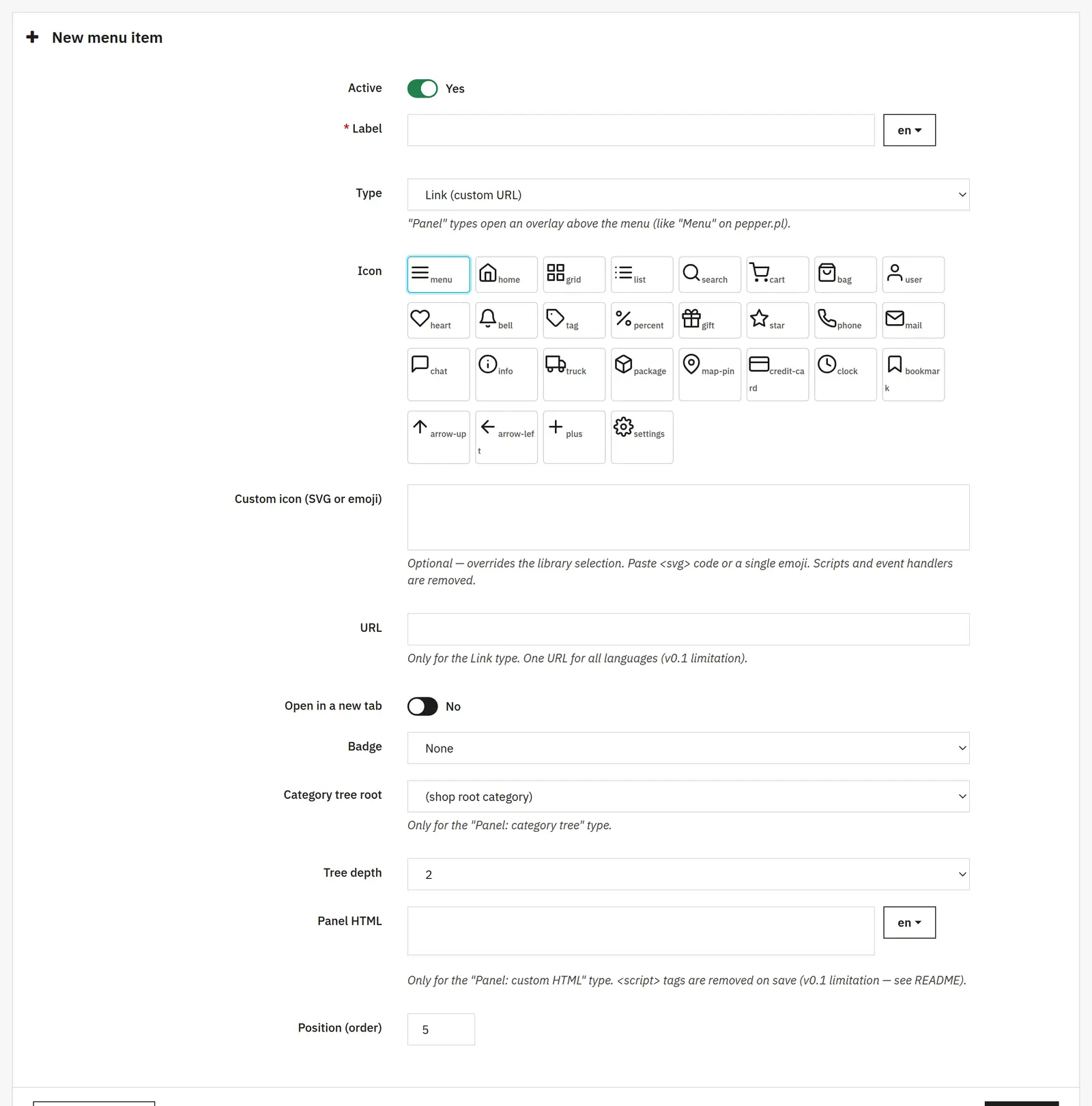Choose the heart icon

438,320
